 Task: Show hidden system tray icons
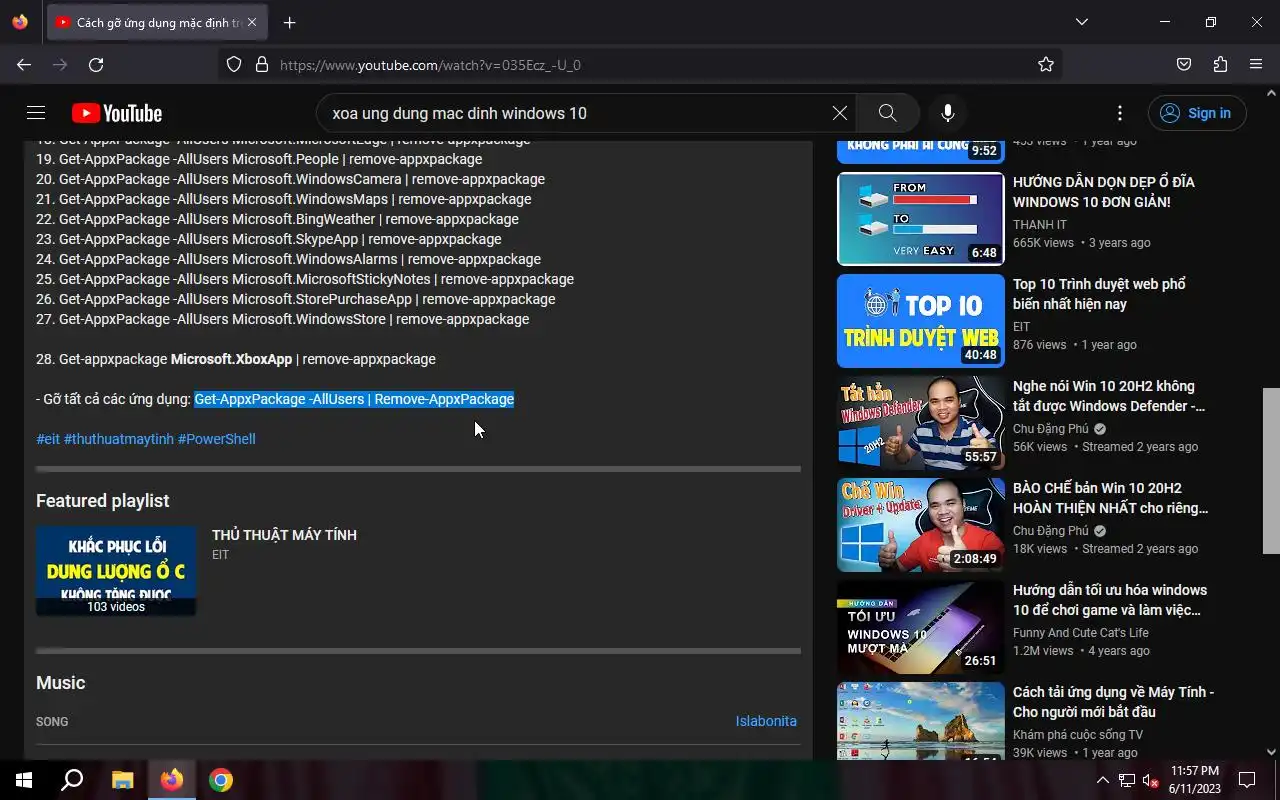point(1103,780)
